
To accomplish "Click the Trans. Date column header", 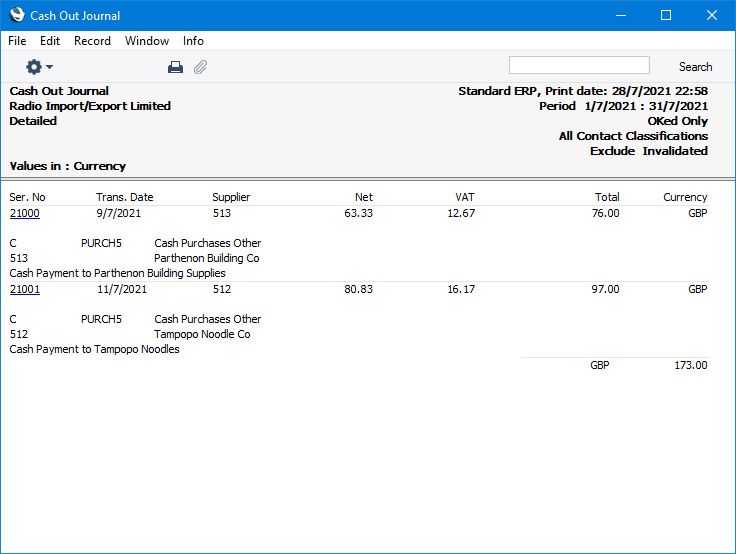I will (125, 197).
